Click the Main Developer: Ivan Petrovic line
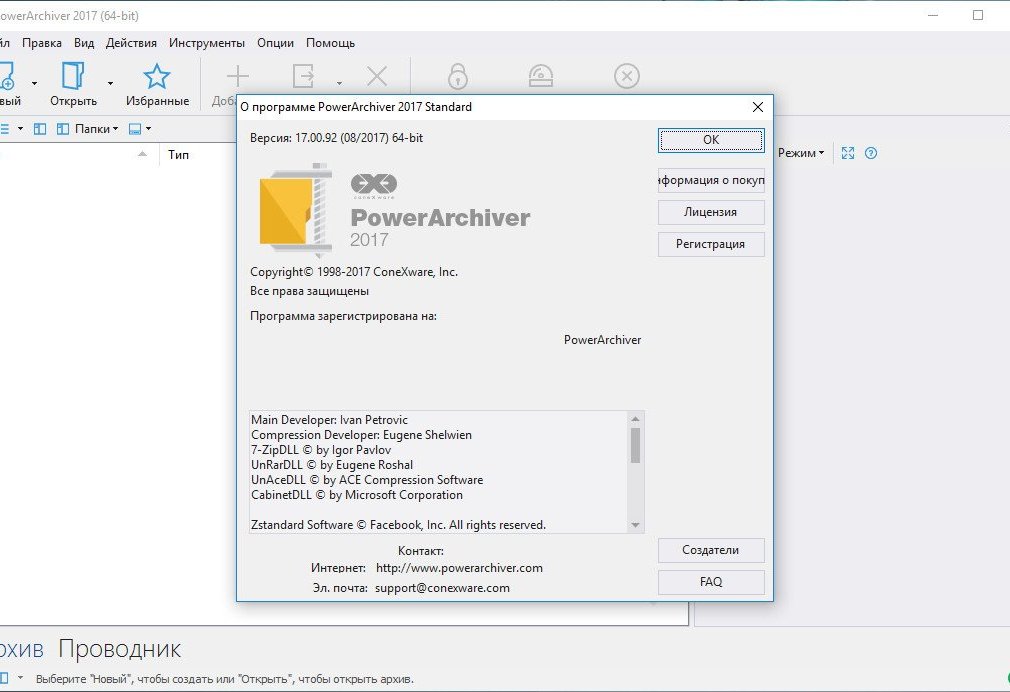The image size is (1010, 692). (329, 420)
